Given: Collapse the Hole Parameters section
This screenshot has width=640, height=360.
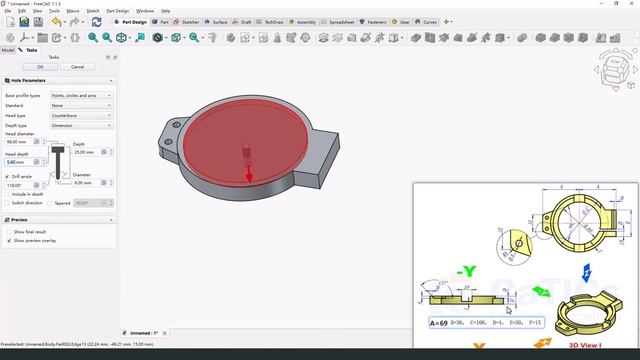Looking at the screenshot, I should pos(111,81).
